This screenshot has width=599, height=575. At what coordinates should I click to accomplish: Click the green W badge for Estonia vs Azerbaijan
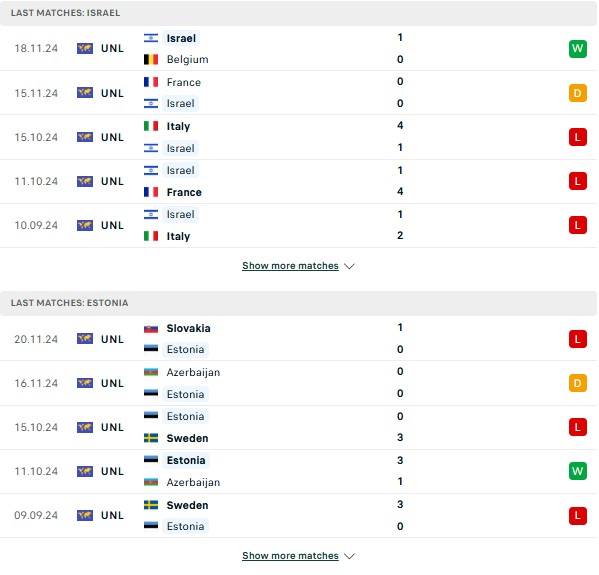pyautogui.click(x=577, y=471)
